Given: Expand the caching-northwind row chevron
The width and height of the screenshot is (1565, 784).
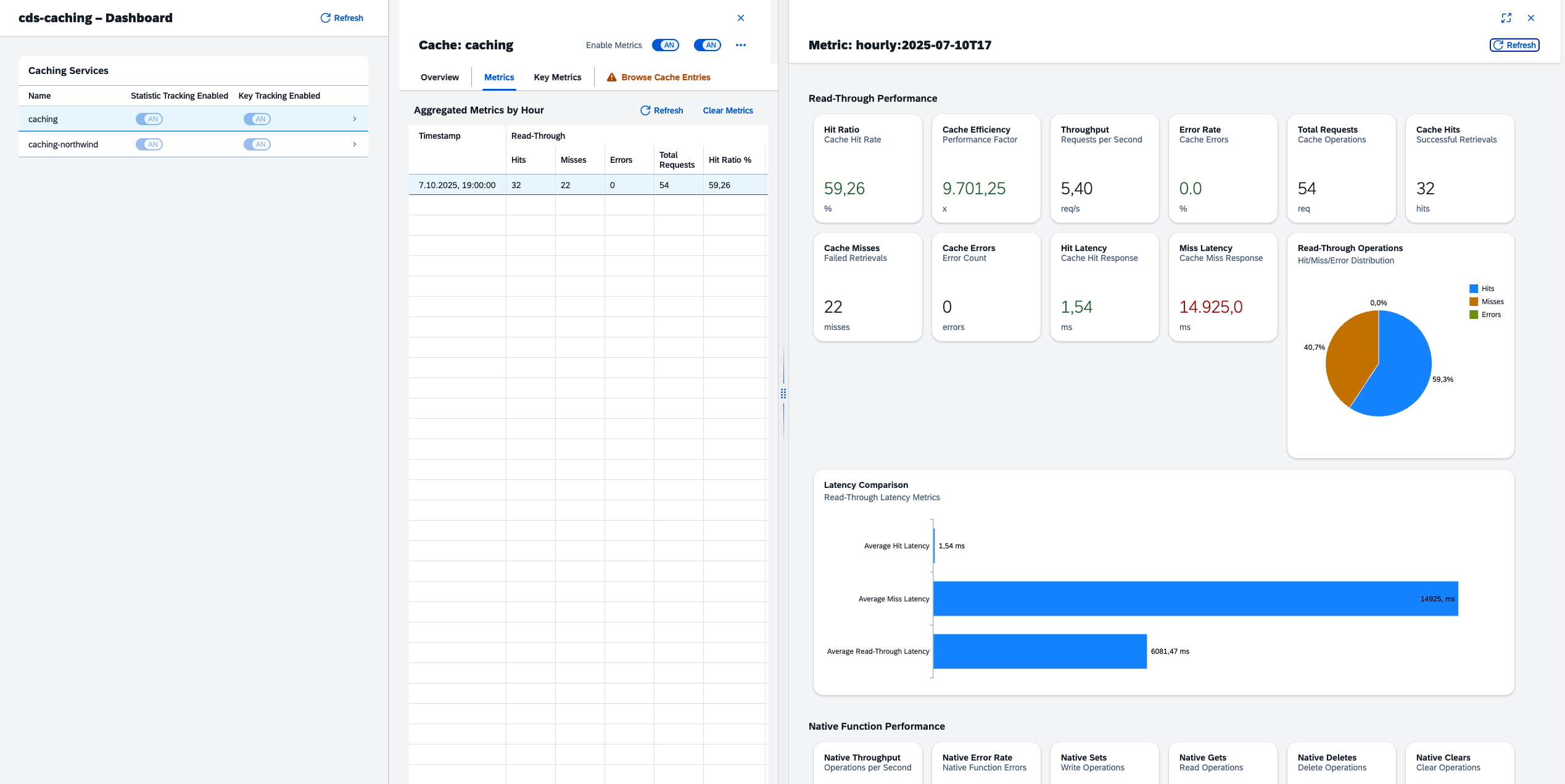Looking at the screenshot, I should [x=354, y=144].
